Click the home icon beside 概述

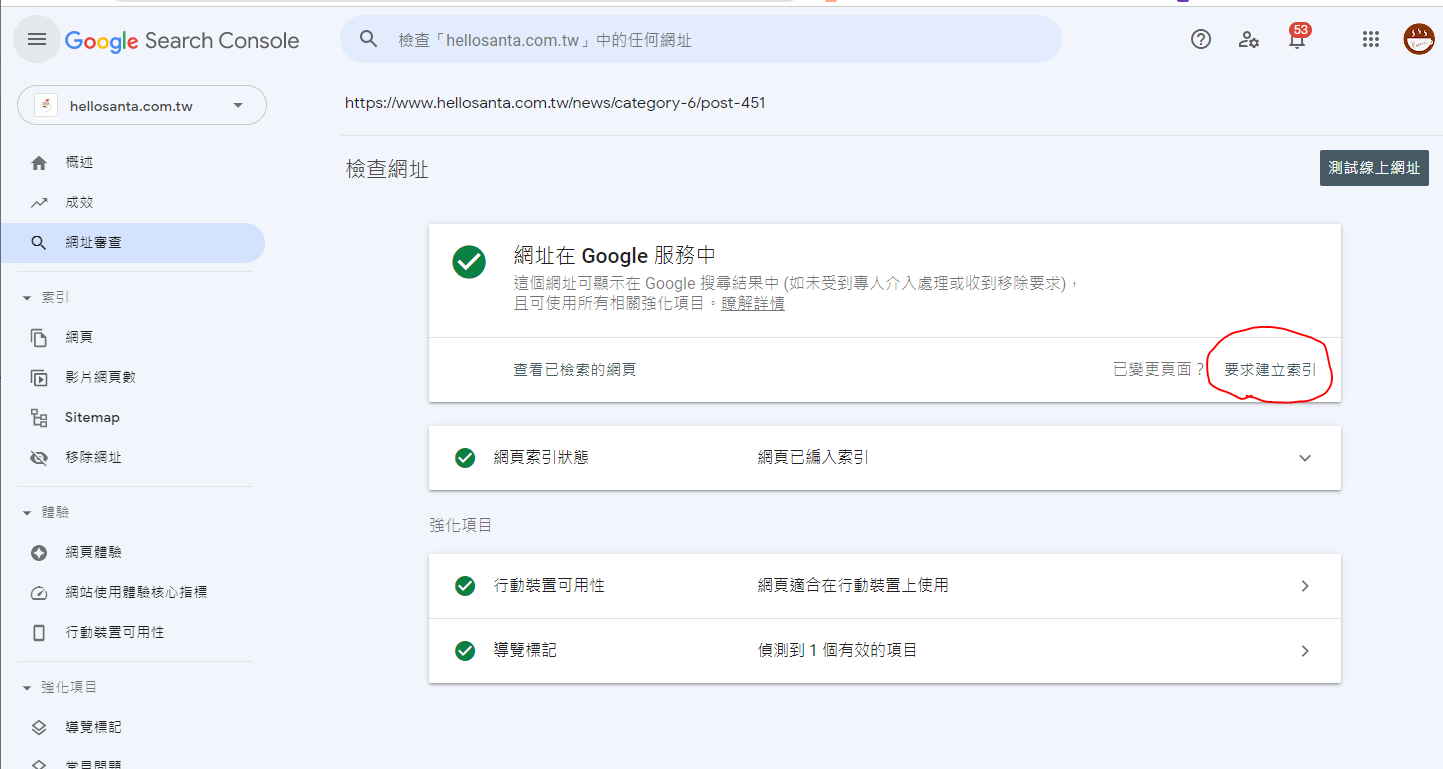click(39, 162)
